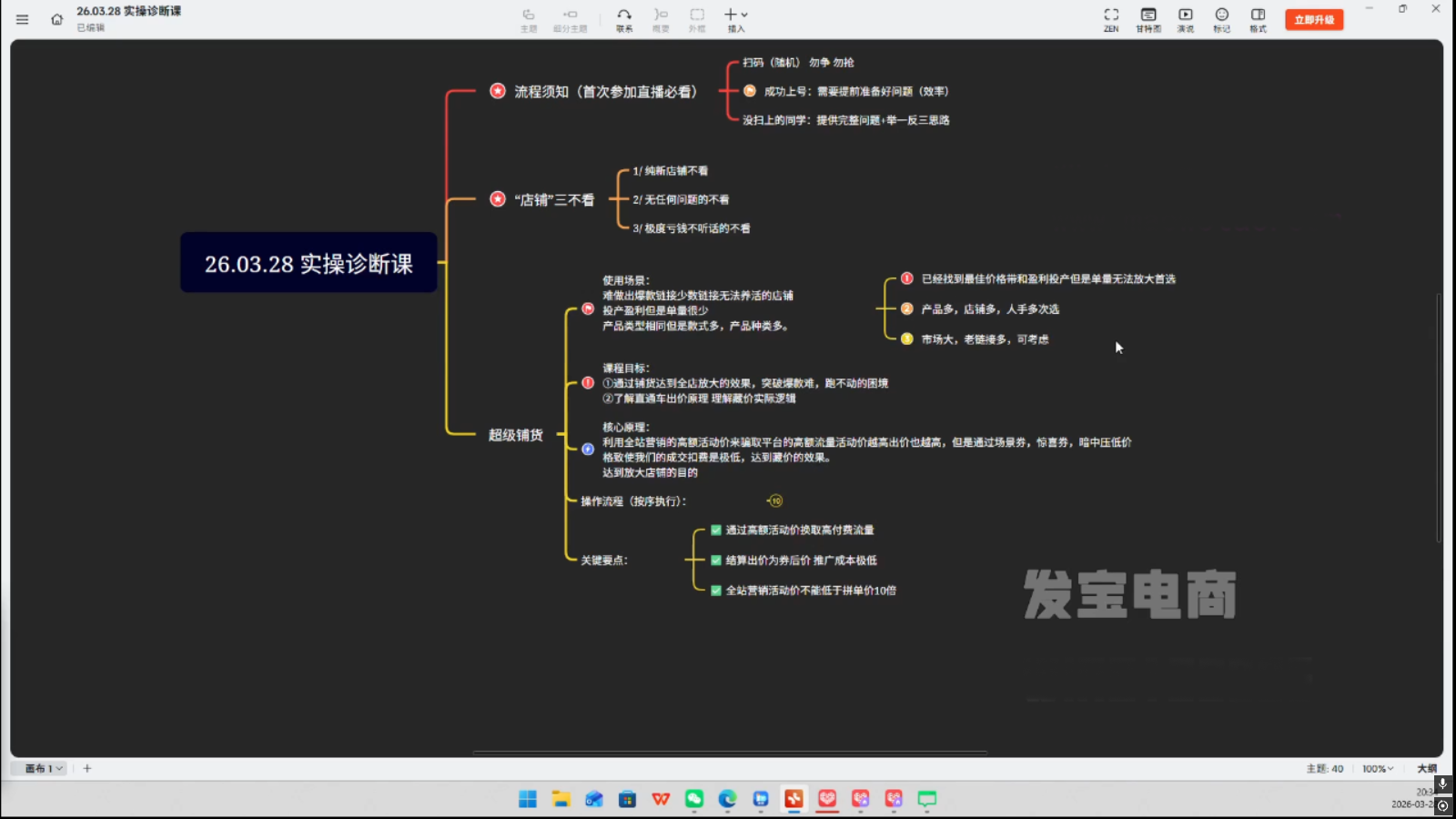The height and width of the screenshot is (819, 1456).
Task: Toggle checkbox for 通过高额活动价换取高付费流量
Action: click(x=716, y=531)
